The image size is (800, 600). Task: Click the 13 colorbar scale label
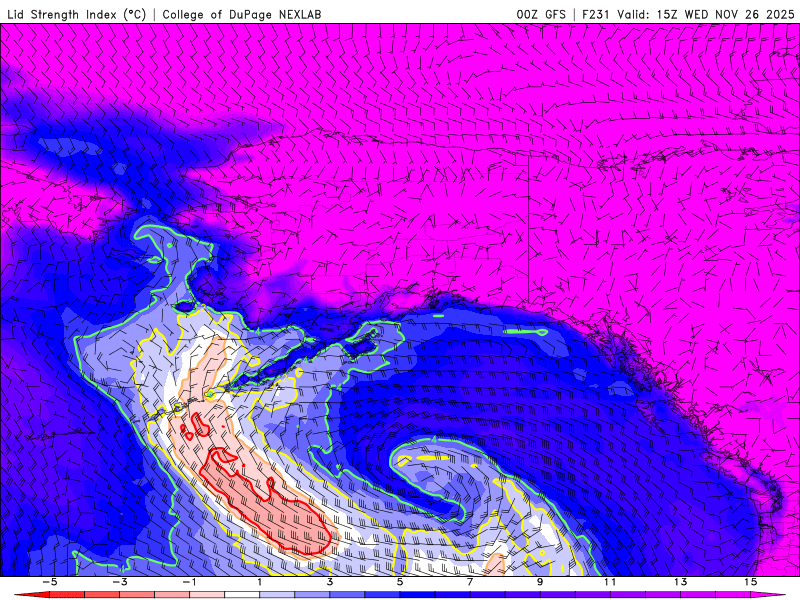click(681, 582)
